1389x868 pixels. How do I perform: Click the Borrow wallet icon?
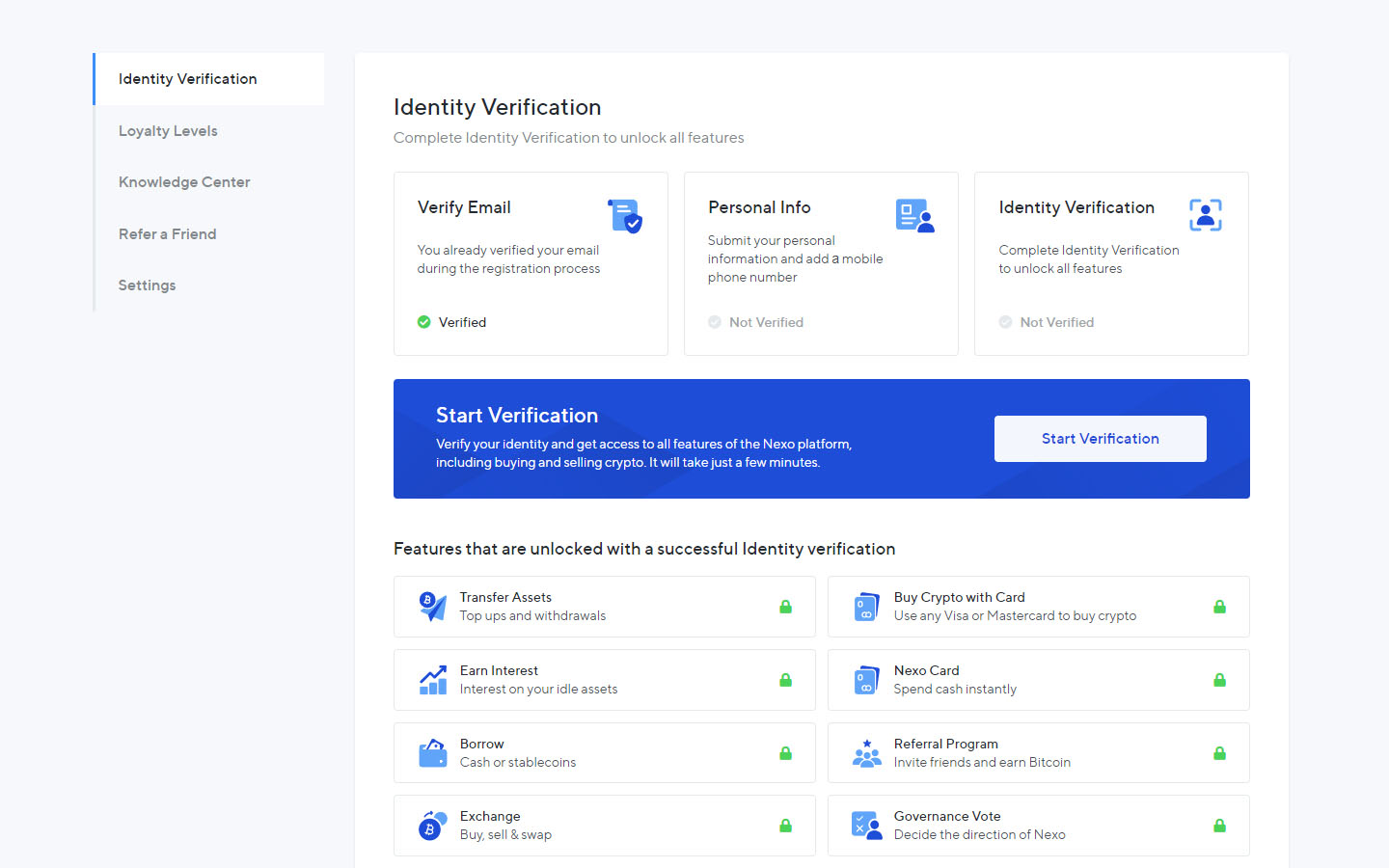(433, 753)
